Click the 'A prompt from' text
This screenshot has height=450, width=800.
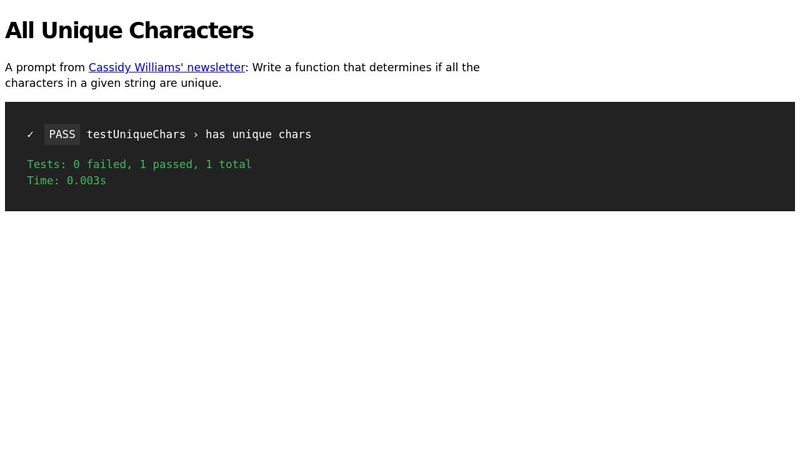point(45,68)
